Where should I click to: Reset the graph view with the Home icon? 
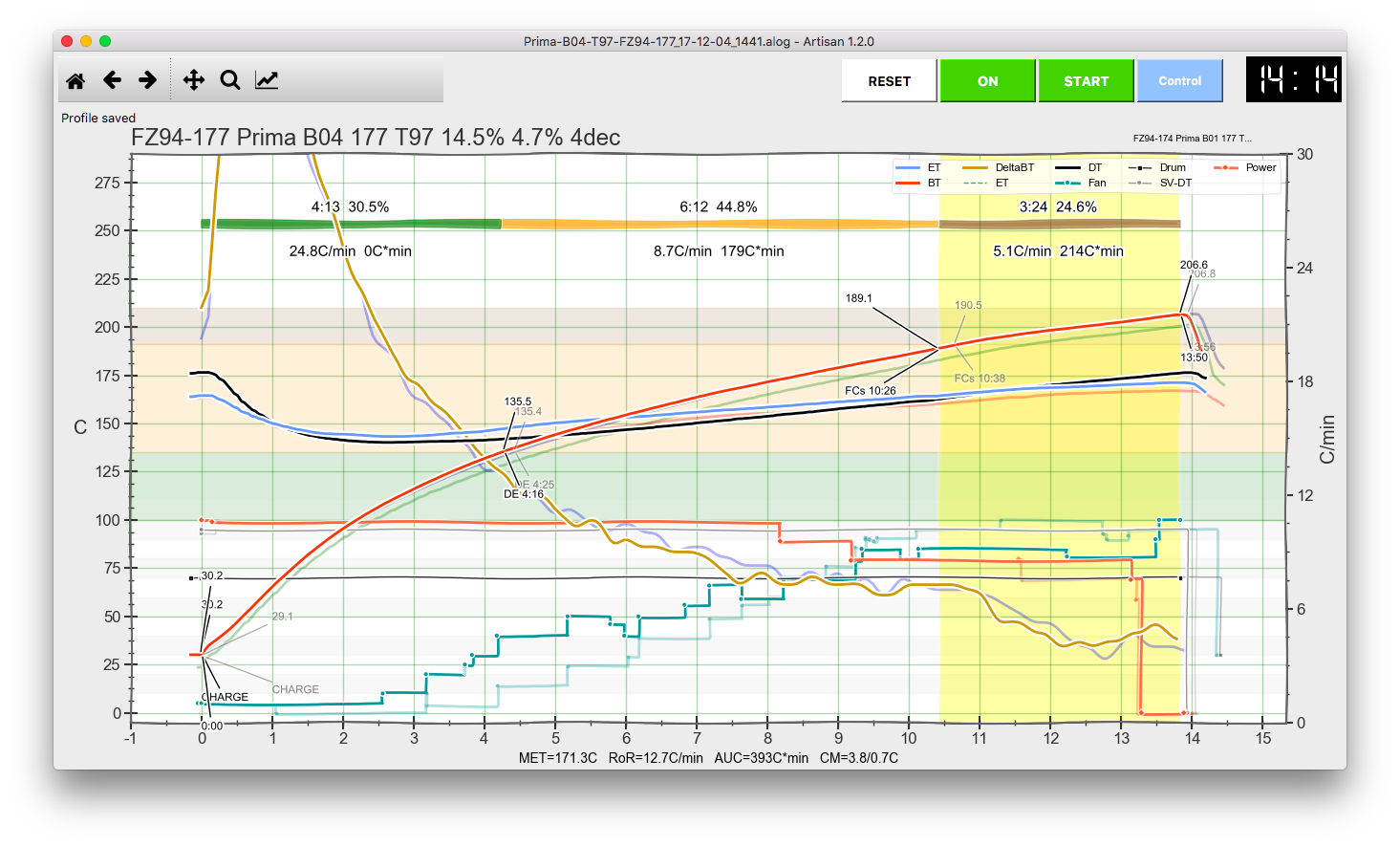tap(75, 80)
